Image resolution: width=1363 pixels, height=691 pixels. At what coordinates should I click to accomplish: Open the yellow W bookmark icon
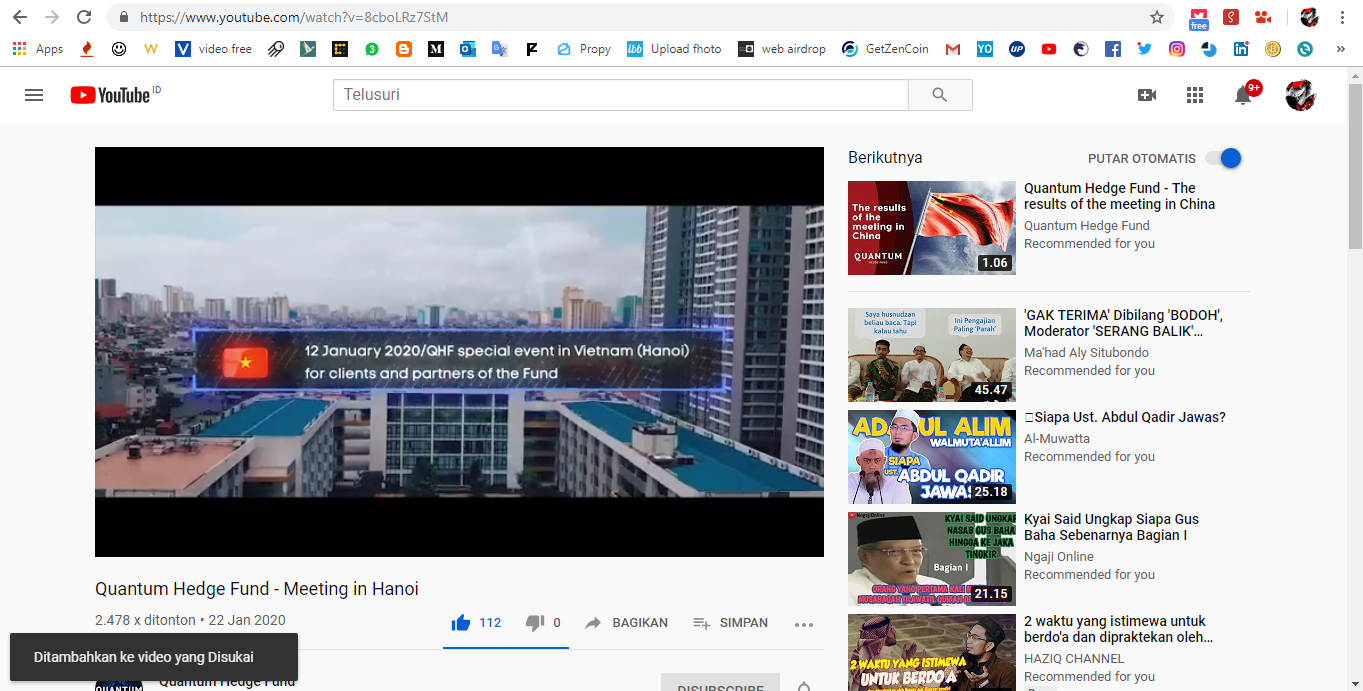(x=151, y=48)
